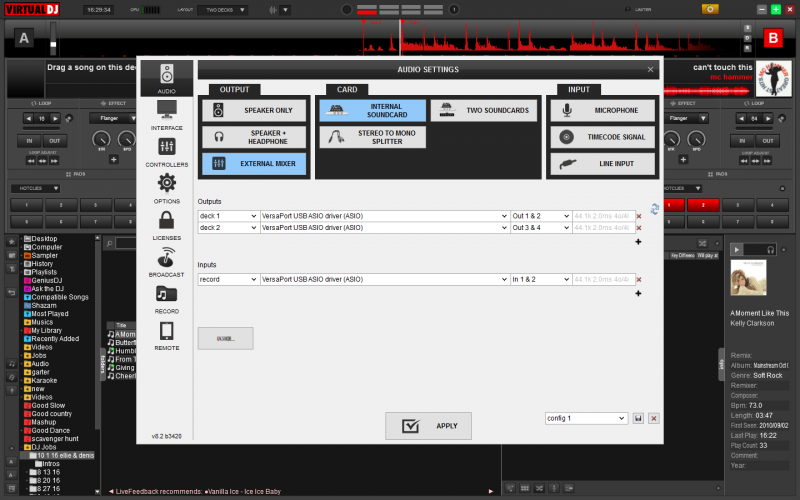Refresh the audio device list

point(655,209)
